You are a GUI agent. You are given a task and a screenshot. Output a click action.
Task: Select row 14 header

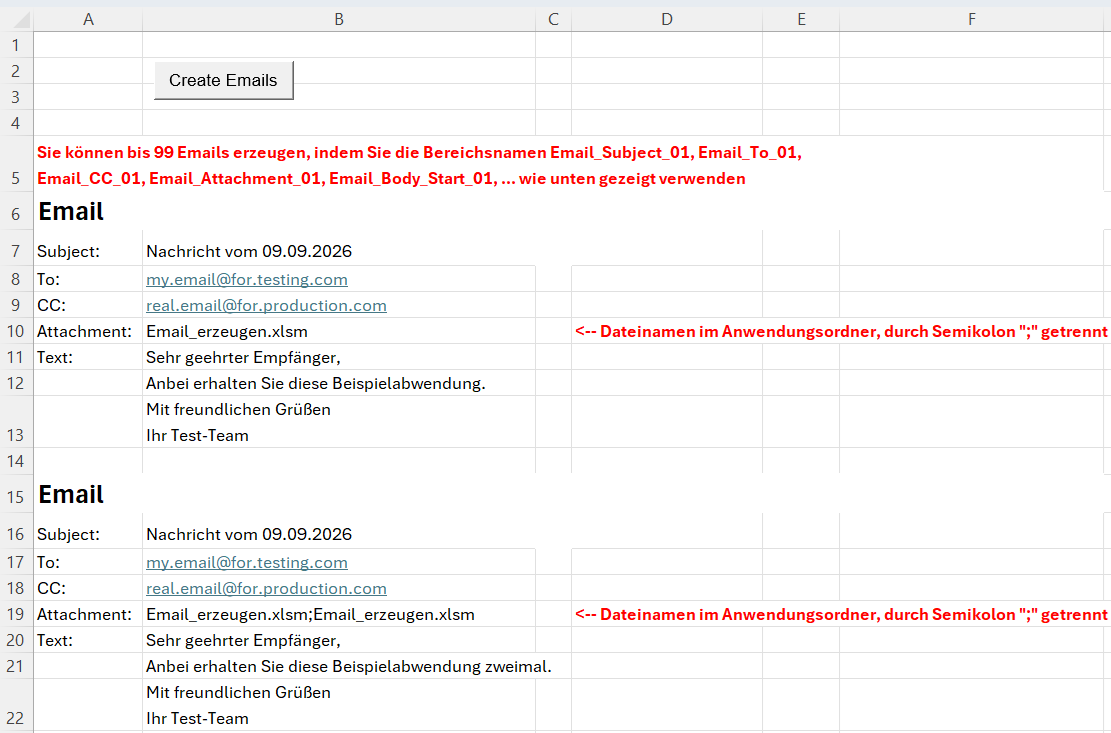point(16,461)
